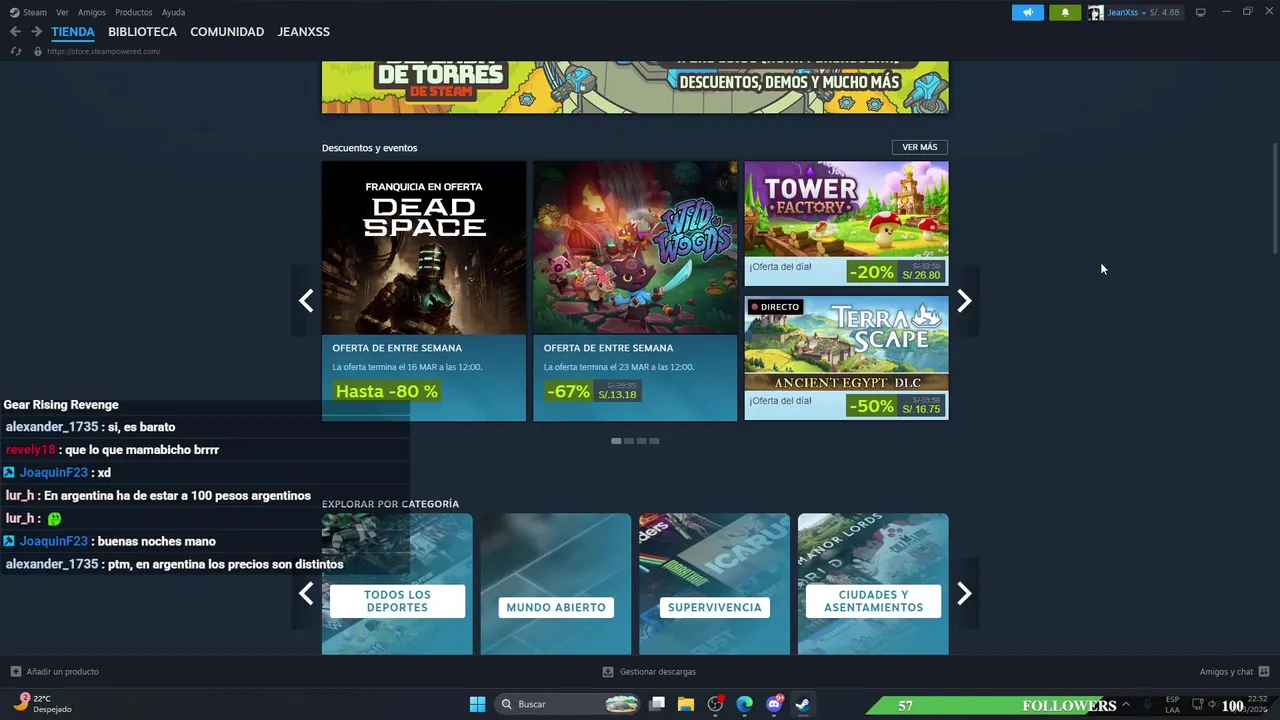Open the Dead Space franchise sale card

(x=424, y=291)
